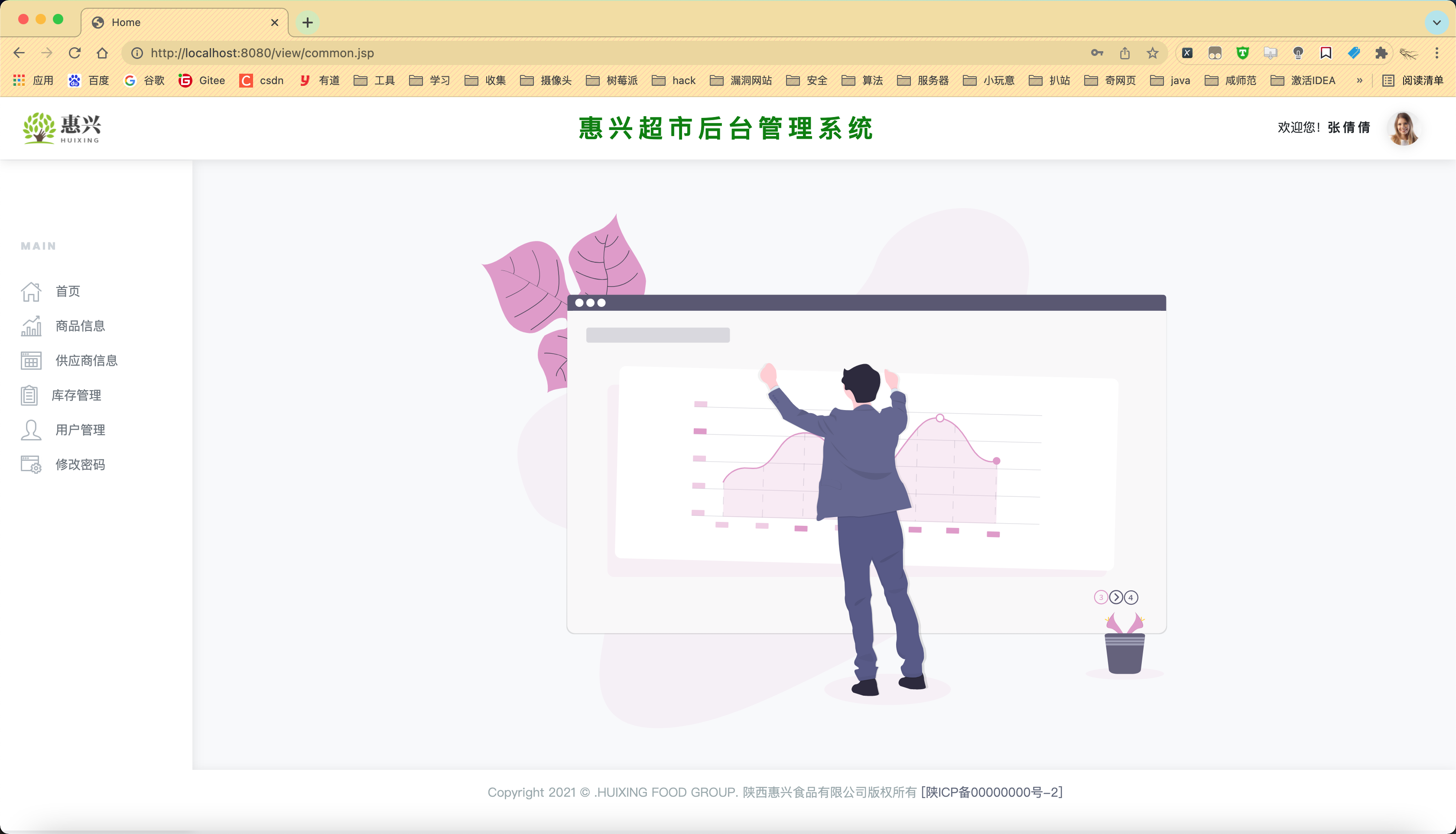The height and width of the screenshot is (834, 1456).
Task: Show more bookmarks with the » chevron
Action: click(1359, 80)
